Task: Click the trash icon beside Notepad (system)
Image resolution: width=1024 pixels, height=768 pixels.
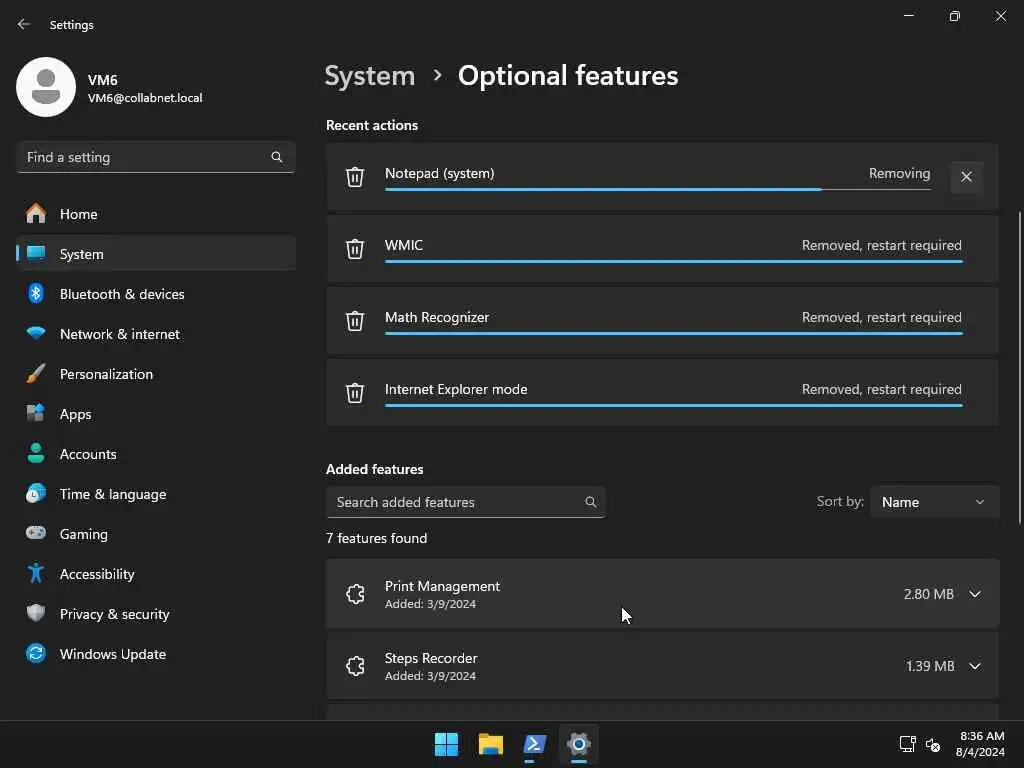Action: coord(355,177)
